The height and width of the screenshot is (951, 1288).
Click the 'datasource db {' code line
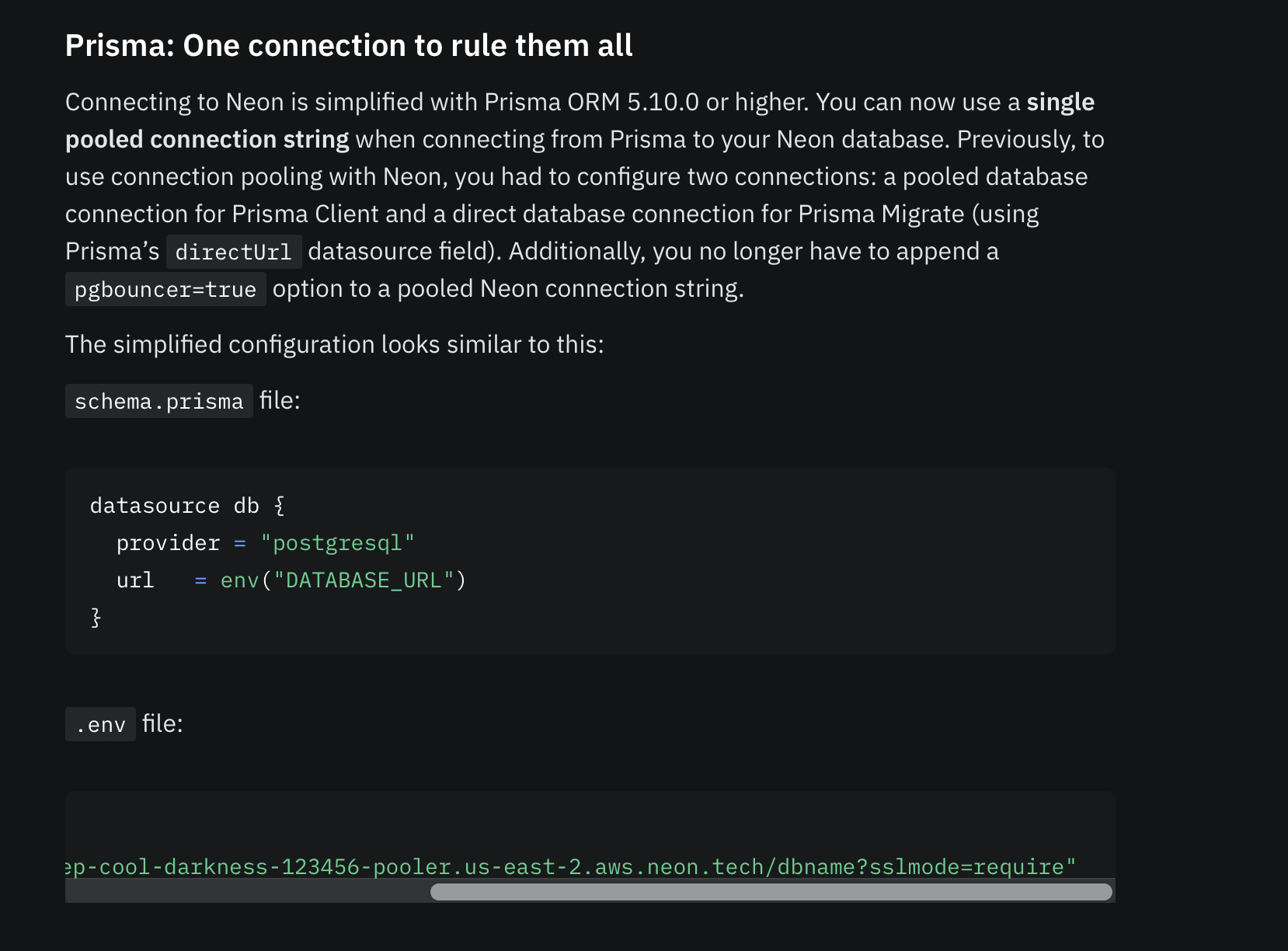pos(187,506)
